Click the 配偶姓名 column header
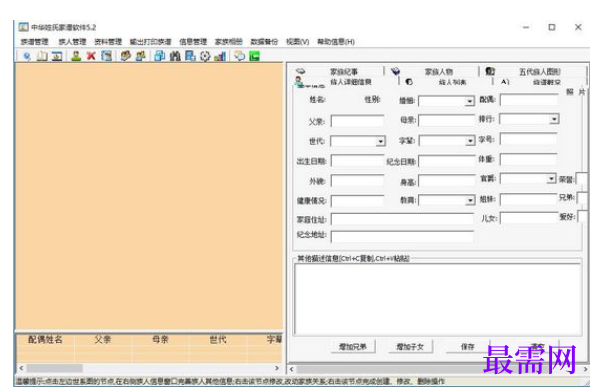The height and width of the screenshot is (391, 595). [x=45, y=339]
